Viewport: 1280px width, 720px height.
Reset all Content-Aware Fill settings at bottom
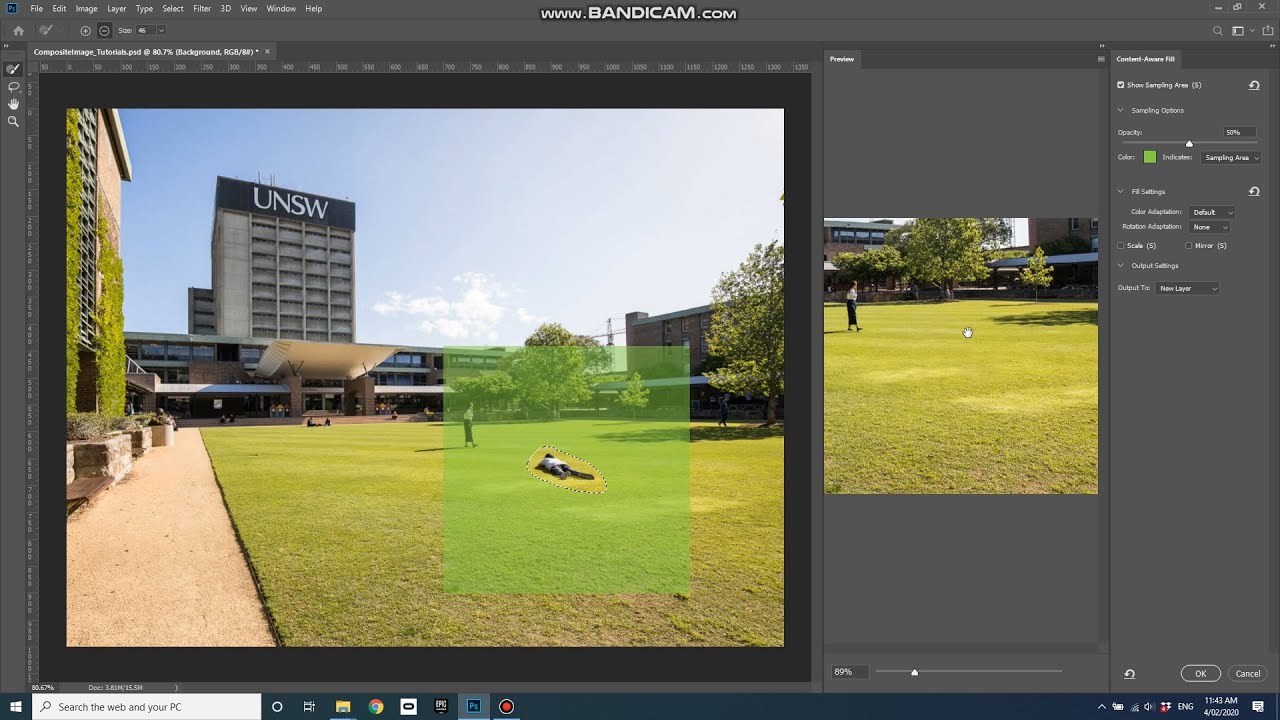tap(1129, 674)
